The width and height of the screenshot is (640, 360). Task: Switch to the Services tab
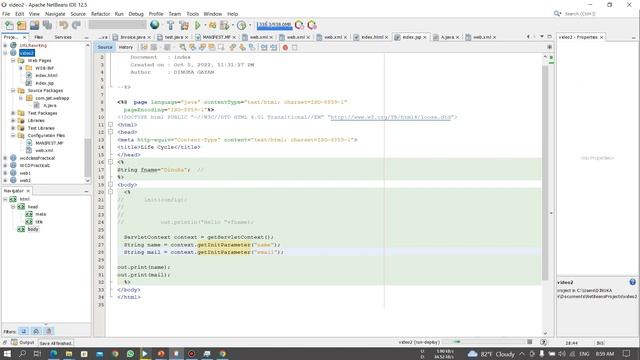63,37
